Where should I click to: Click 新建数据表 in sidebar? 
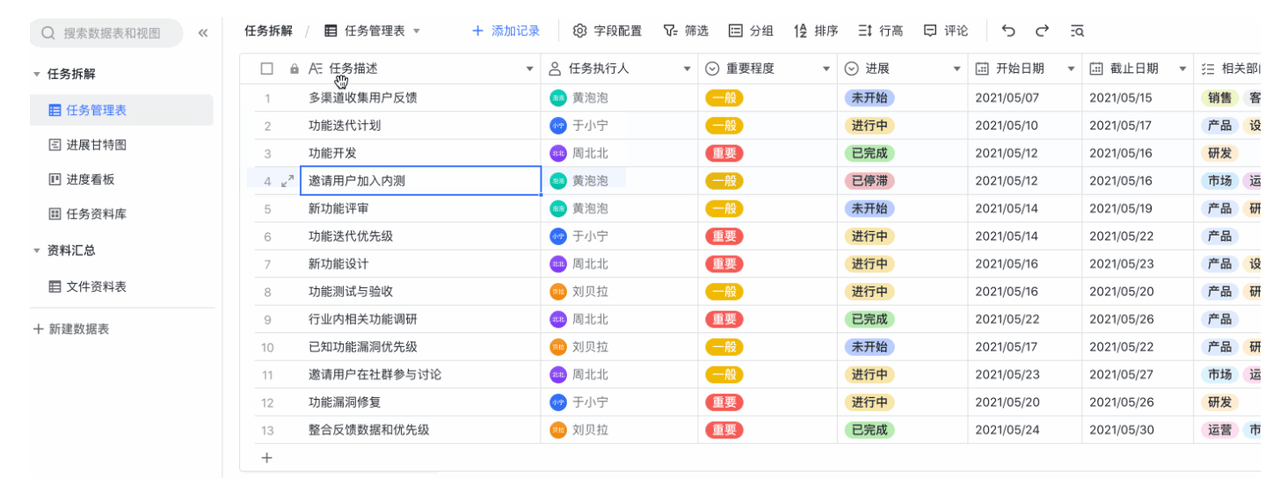pyautogui.click(x=71, y=329)
